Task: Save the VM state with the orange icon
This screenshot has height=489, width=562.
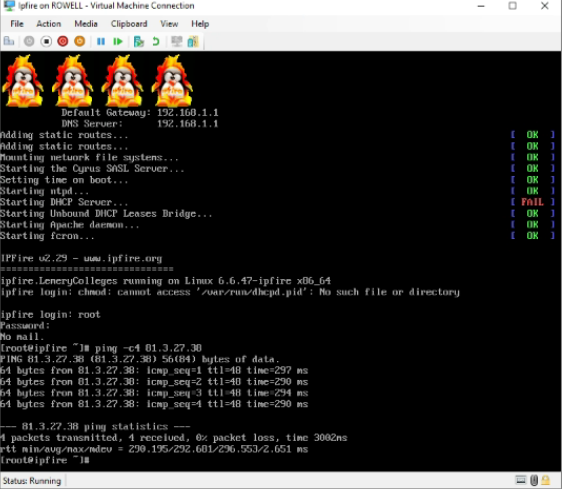Action: (80, 42)
